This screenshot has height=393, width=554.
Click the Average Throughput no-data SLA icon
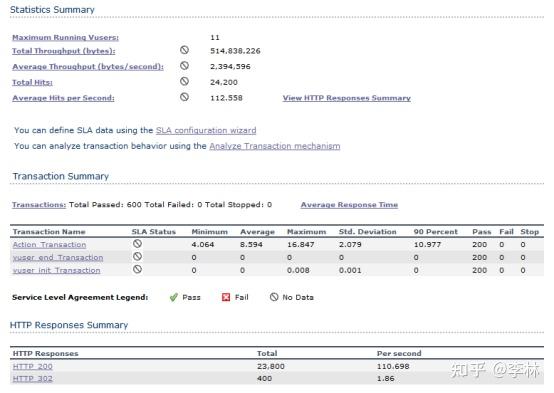coord(184,65)
